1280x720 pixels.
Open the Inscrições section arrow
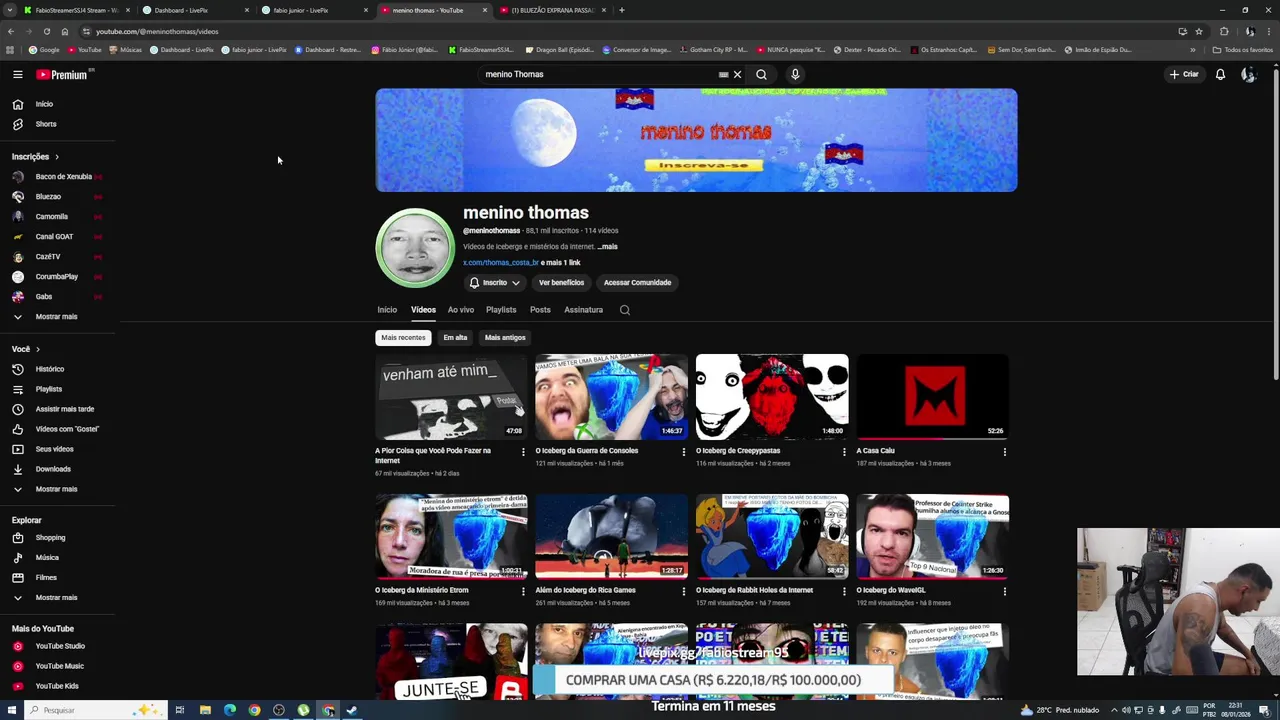click(57, 157)
